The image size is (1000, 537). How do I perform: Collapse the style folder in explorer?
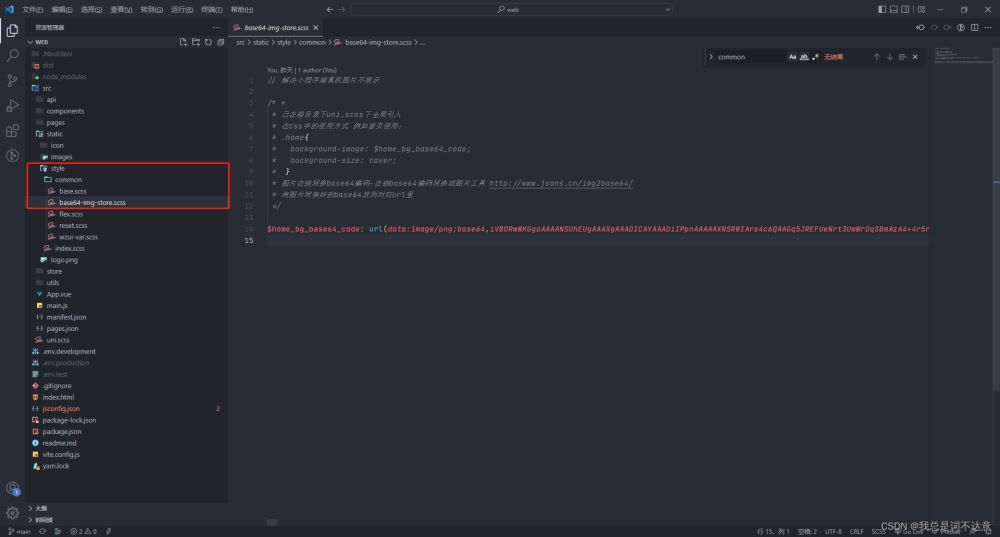pos(57,168)
